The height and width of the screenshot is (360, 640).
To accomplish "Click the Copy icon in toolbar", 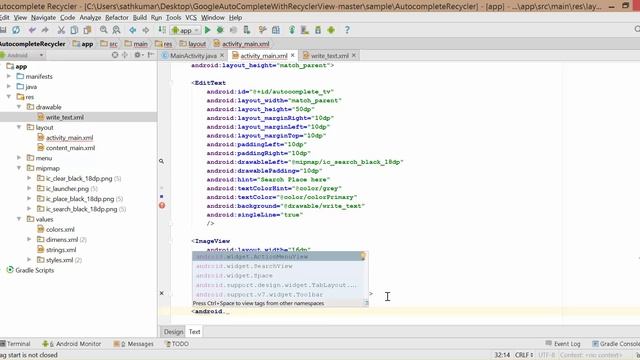I will (74, 30).
